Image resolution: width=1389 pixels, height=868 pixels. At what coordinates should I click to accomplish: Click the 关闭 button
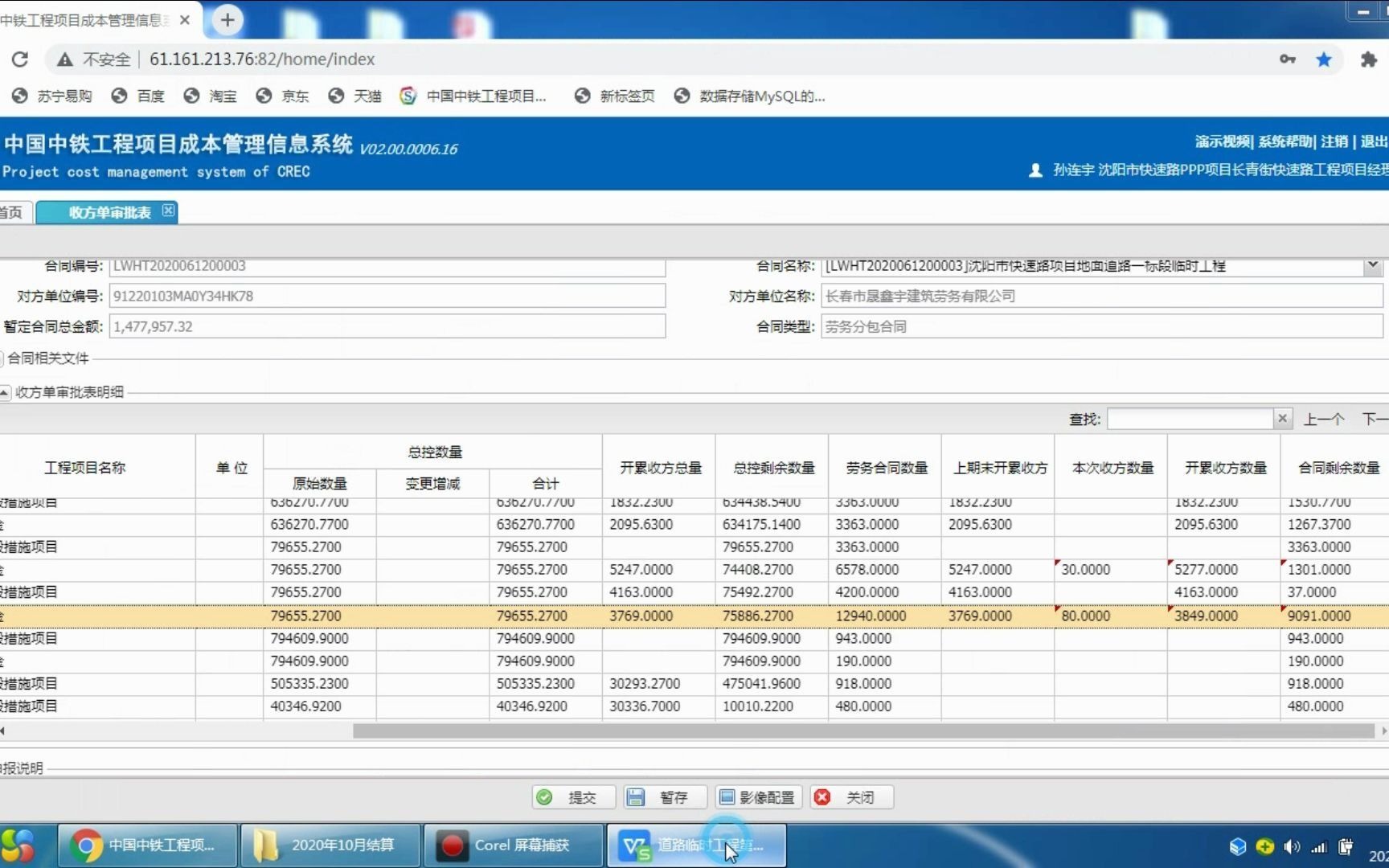pos(851,797)
